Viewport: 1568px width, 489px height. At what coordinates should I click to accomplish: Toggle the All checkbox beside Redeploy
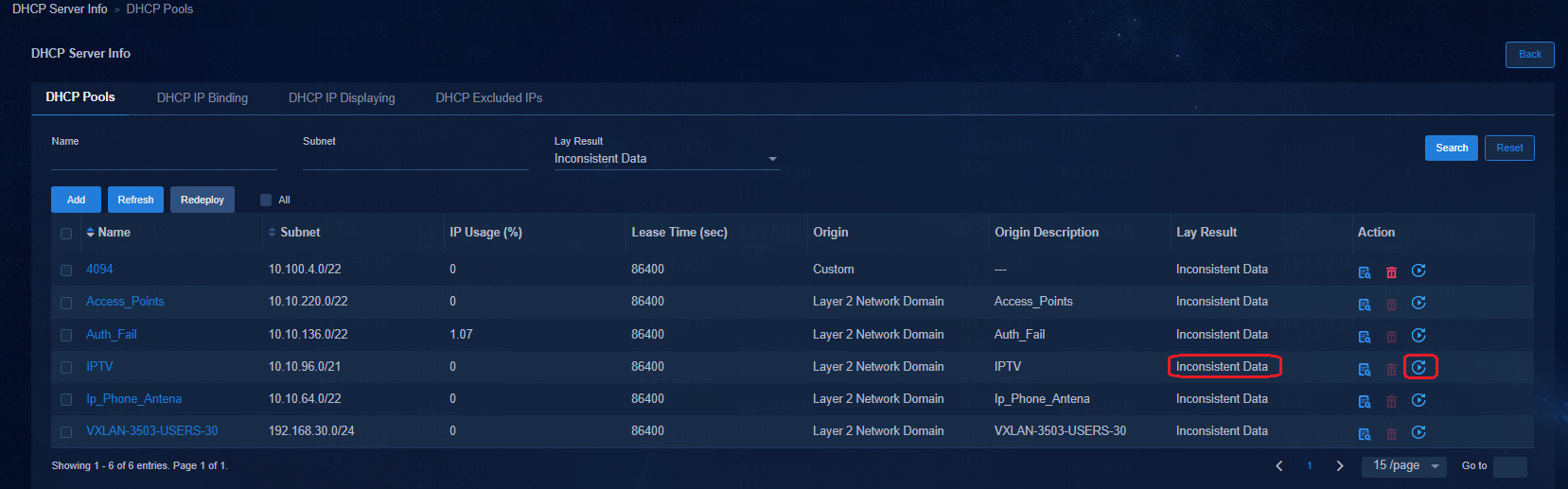click(x=266, y=200)
